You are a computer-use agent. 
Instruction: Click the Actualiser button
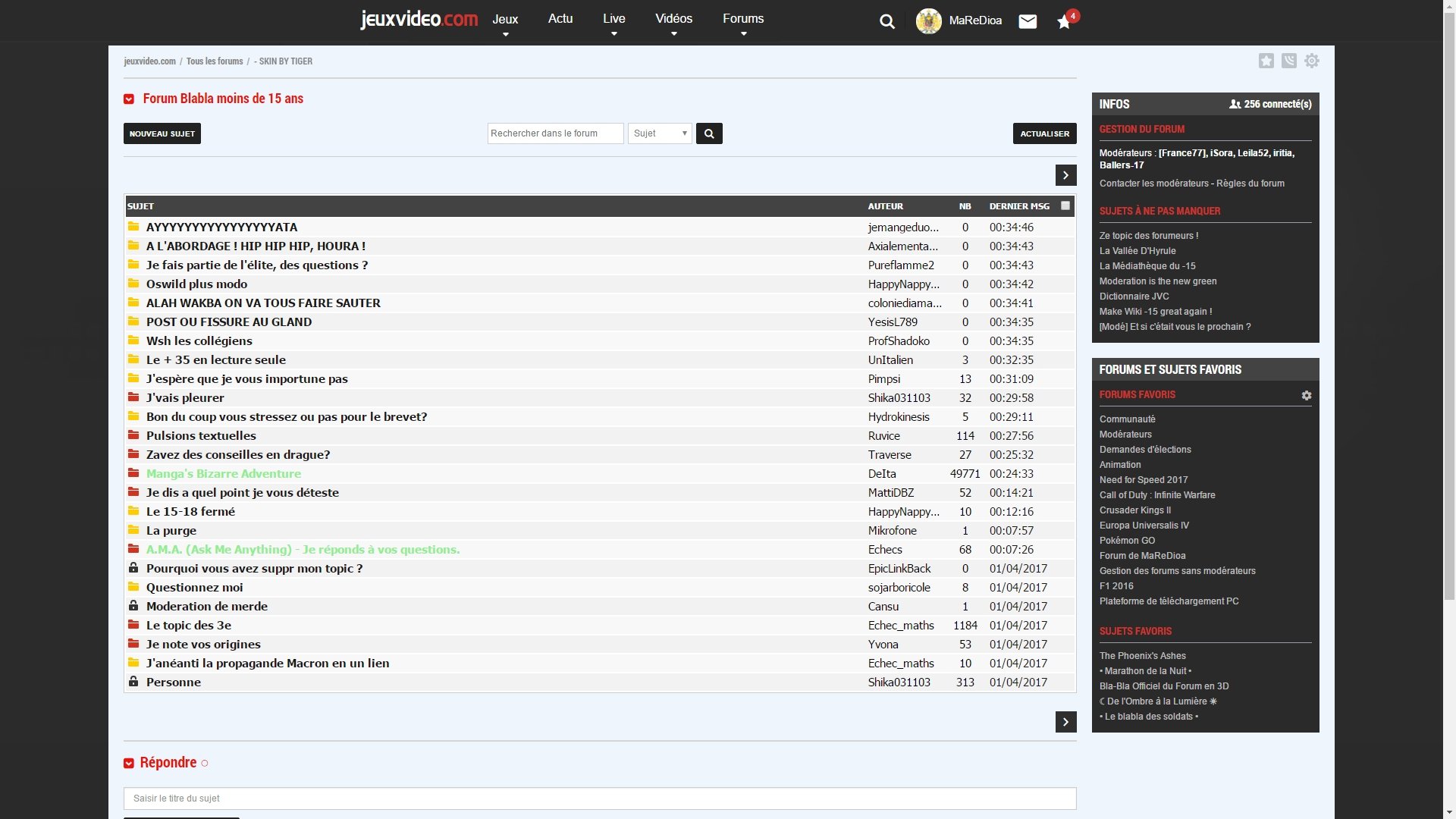coord(1044,133)
